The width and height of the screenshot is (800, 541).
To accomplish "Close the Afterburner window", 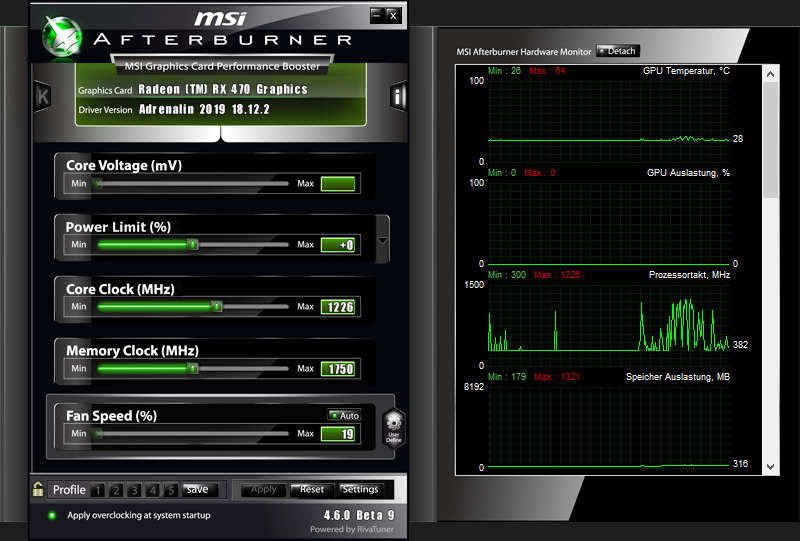I will click(x=393, y=15).
